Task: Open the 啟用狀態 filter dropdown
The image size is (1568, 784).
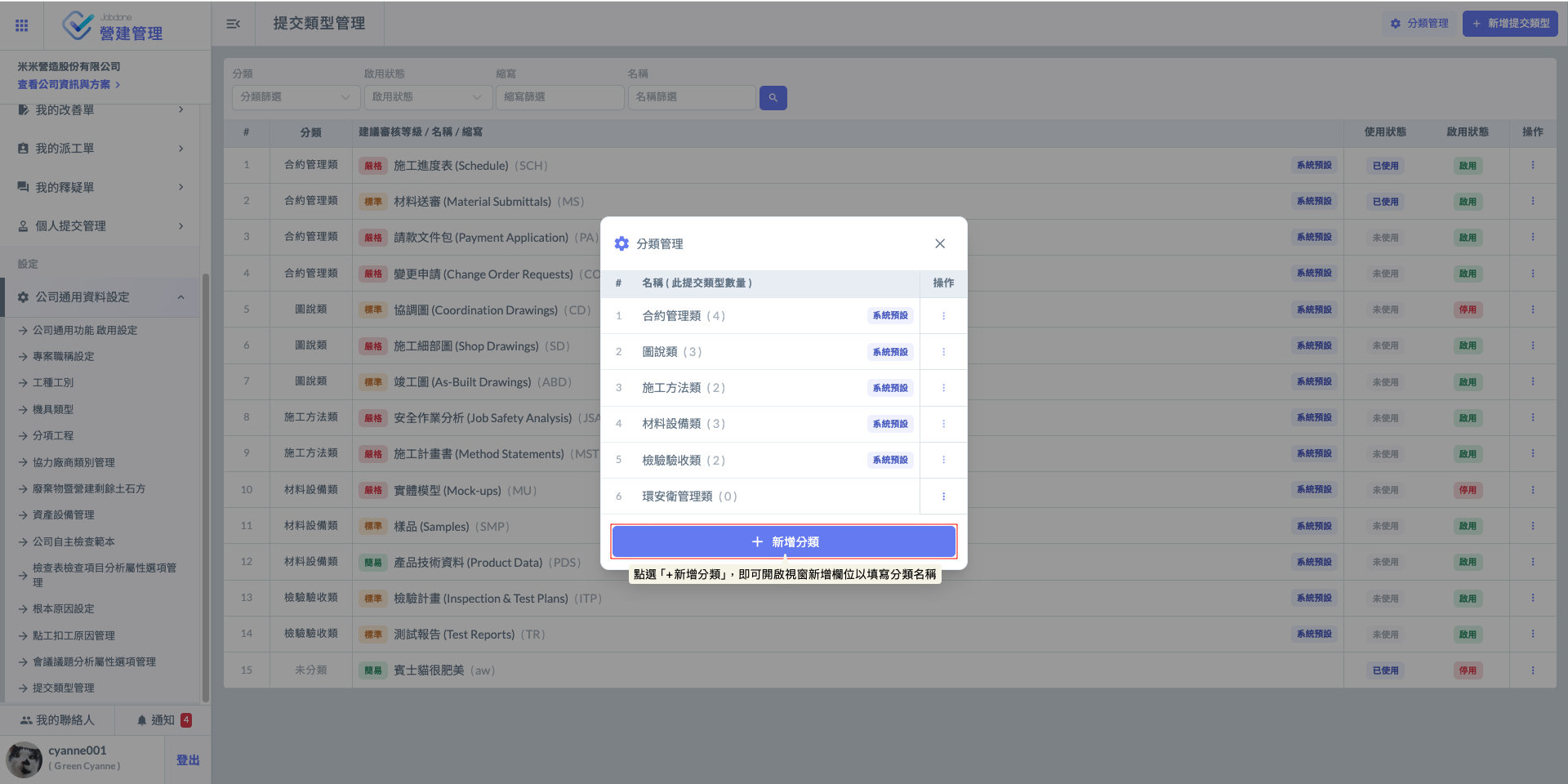Action: (x=427, y=97)
